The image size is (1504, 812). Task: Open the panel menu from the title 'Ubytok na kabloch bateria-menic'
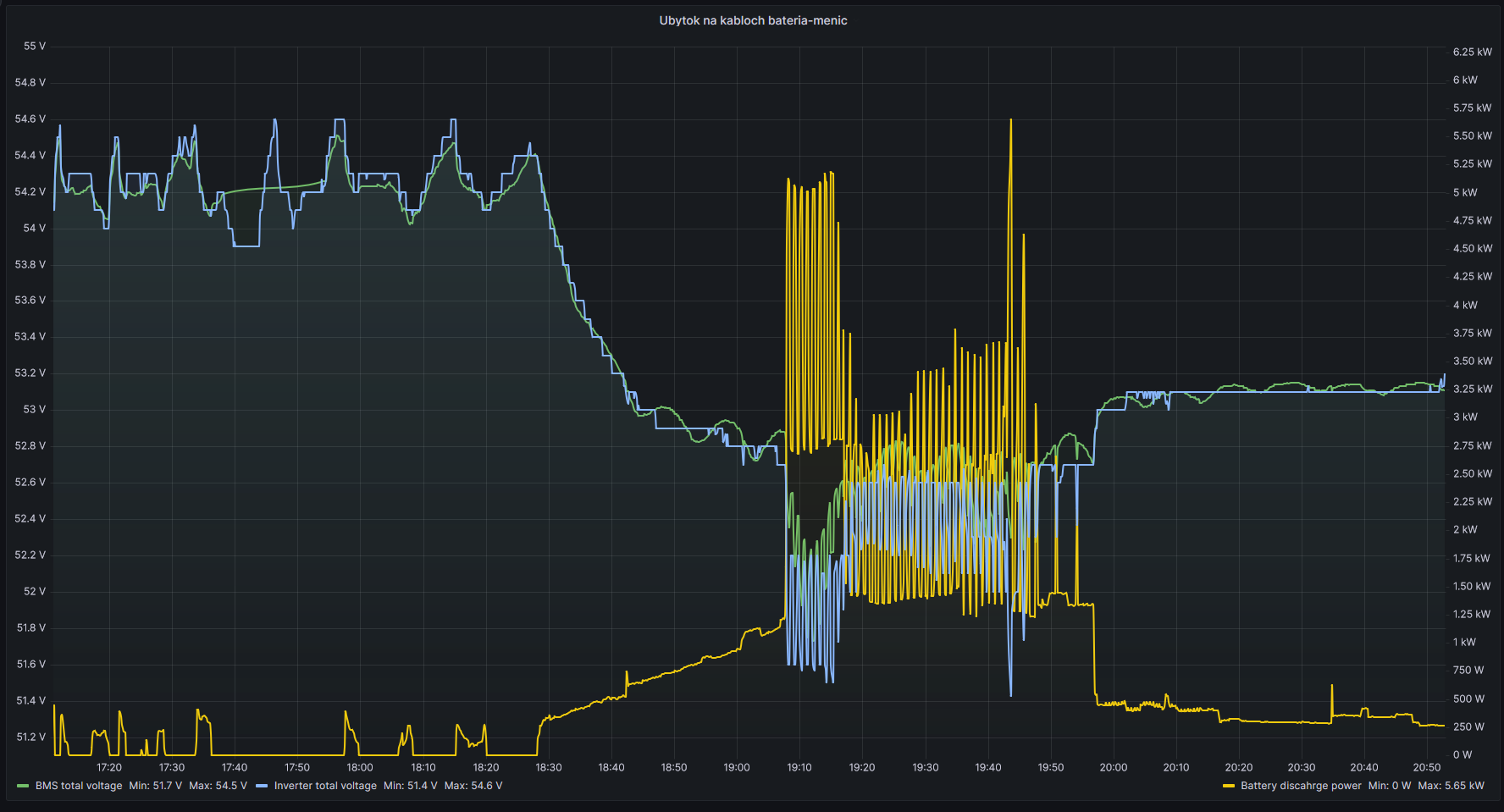752,20
